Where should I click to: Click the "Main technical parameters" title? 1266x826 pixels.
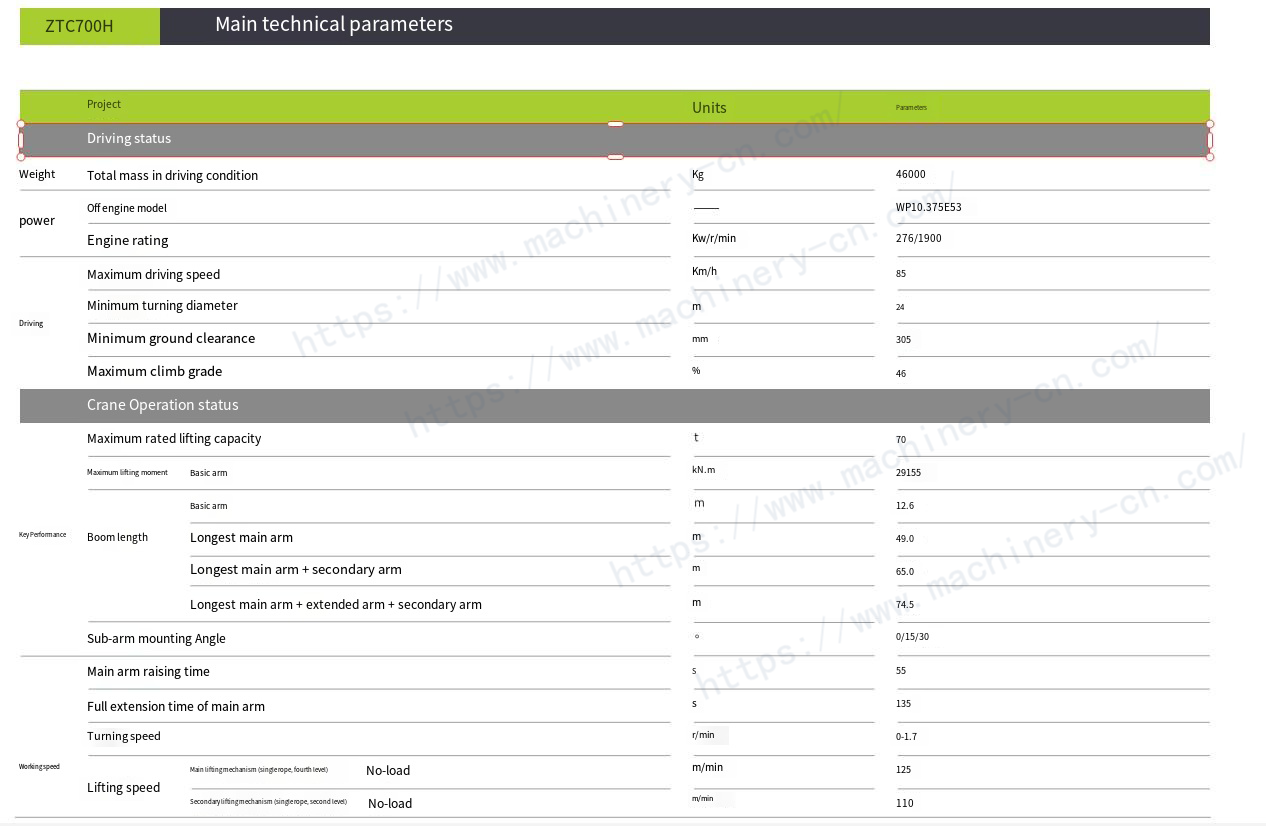pyautogui.click(x=334, y=24)
